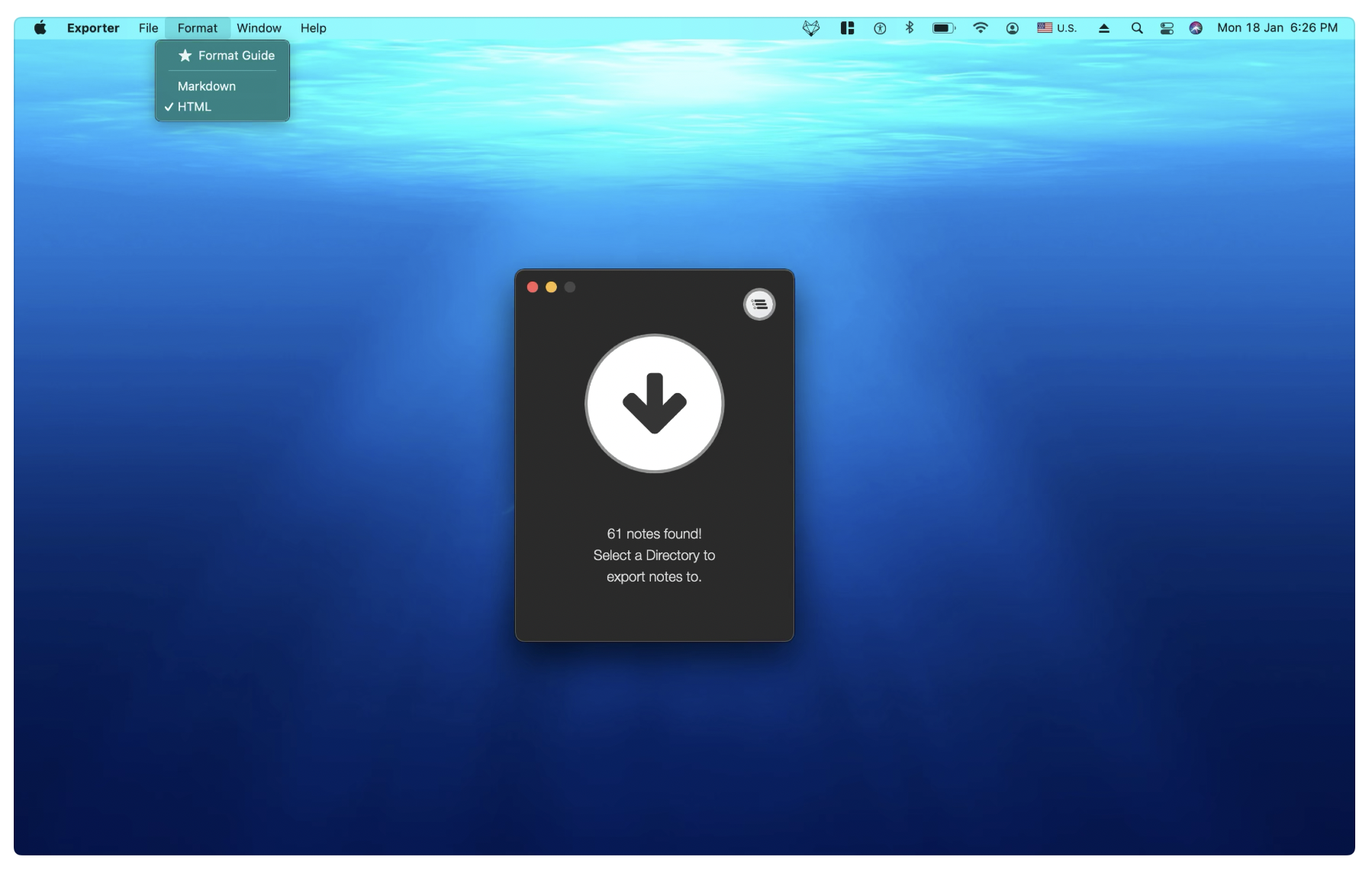Close the Exporter window with red button

click(x=533, y=287)
